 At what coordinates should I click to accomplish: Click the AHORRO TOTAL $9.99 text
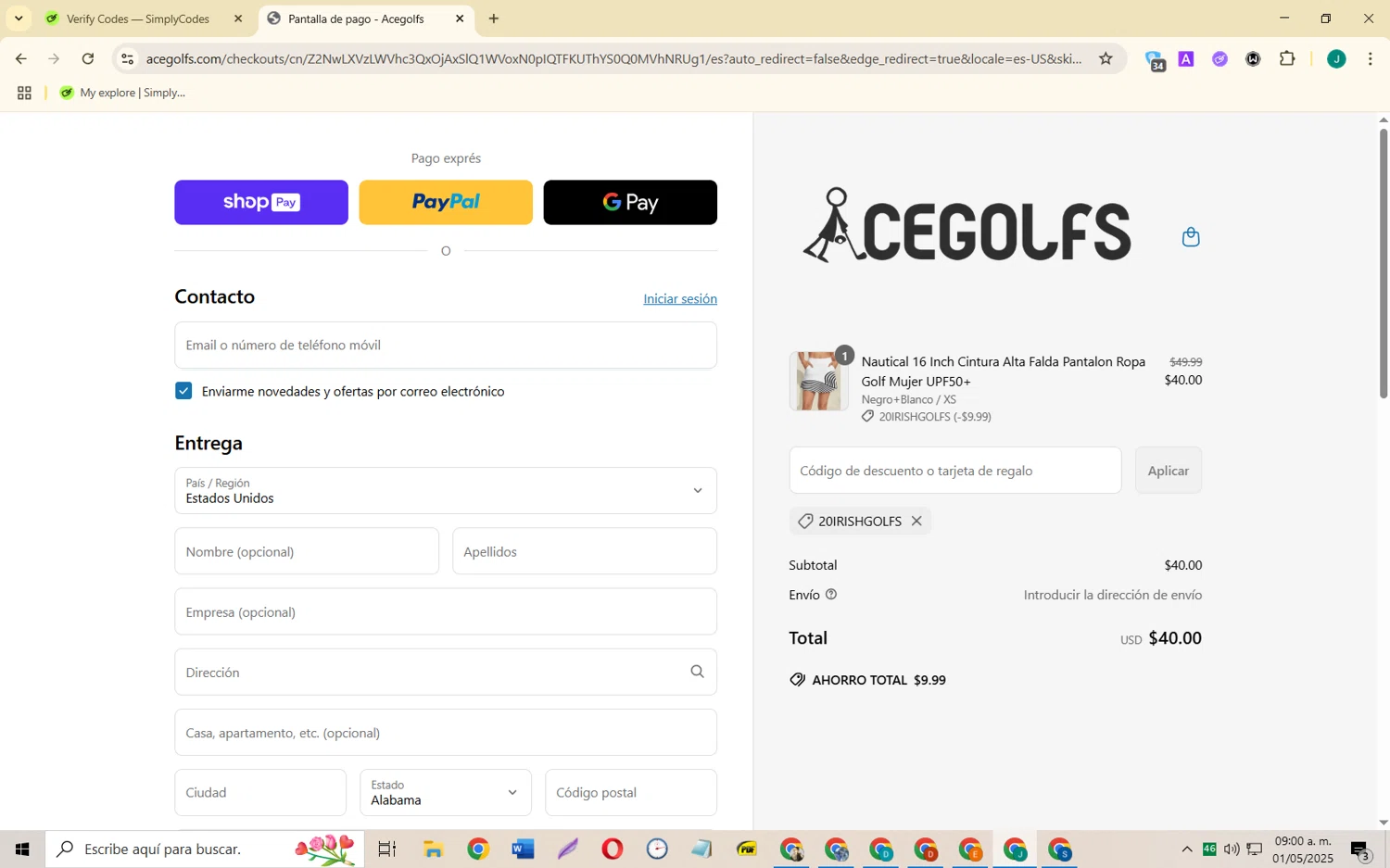click(x=878, y=680)
